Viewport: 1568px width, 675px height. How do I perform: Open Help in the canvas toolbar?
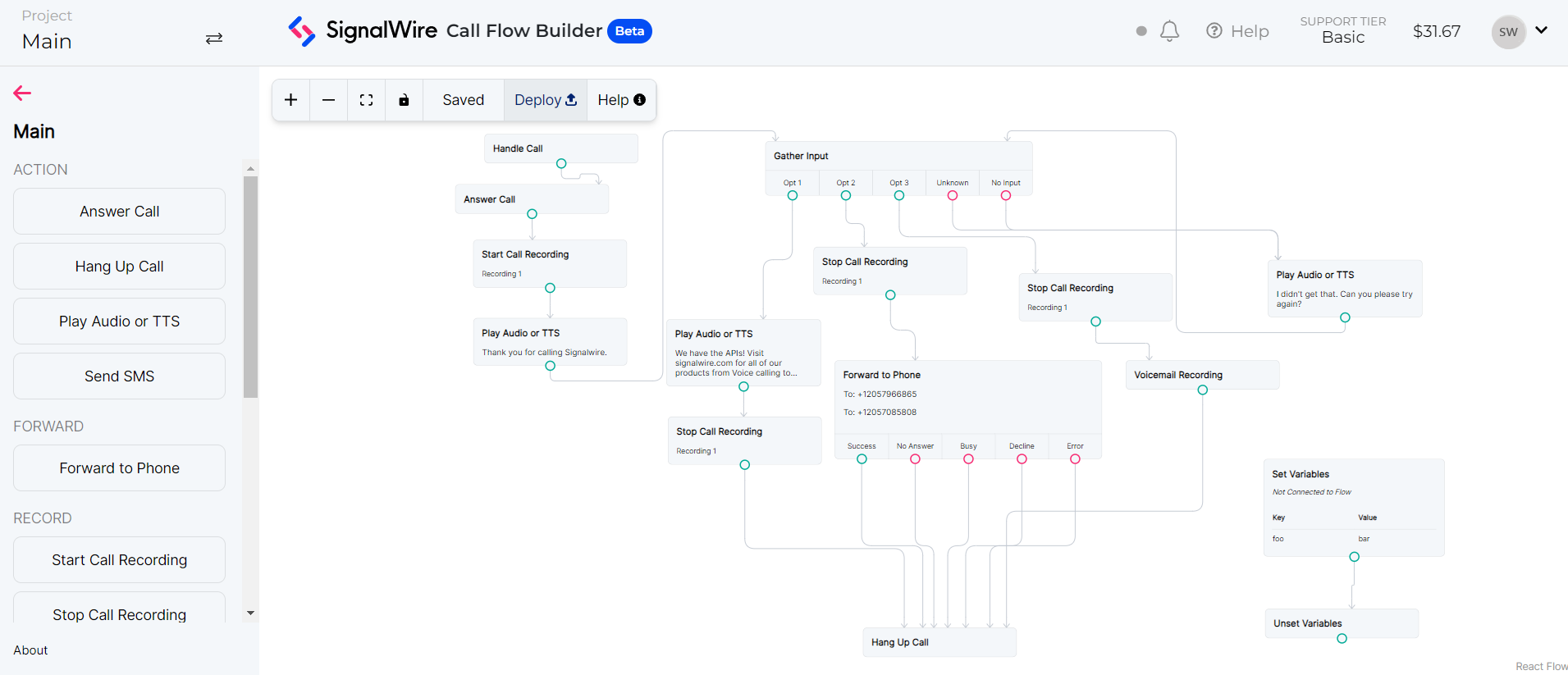tap(621, 100)
